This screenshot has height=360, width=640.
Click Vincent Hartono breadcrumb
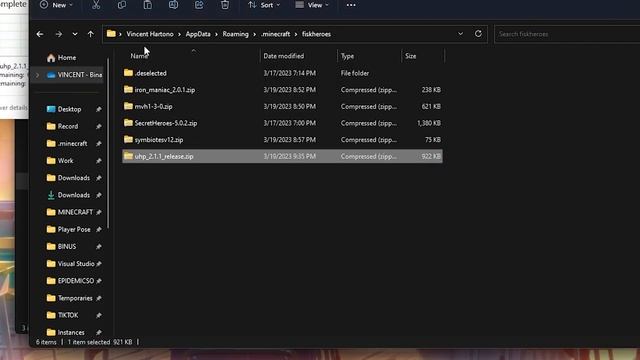pyautogui.click(x=150, y=34)
